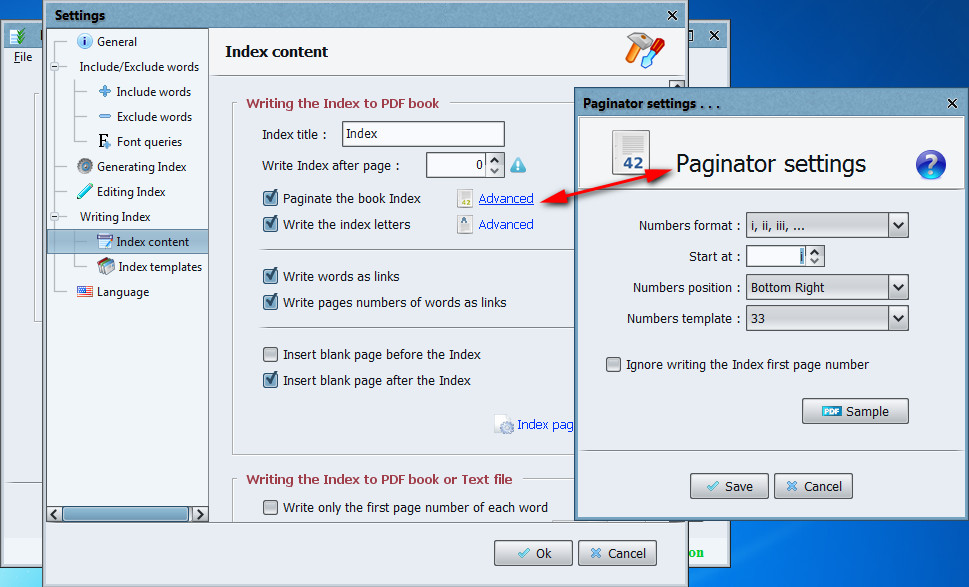969x587 pixels.
Task: Check Ignore writing the Index first page number
Action: pos(613,365)
